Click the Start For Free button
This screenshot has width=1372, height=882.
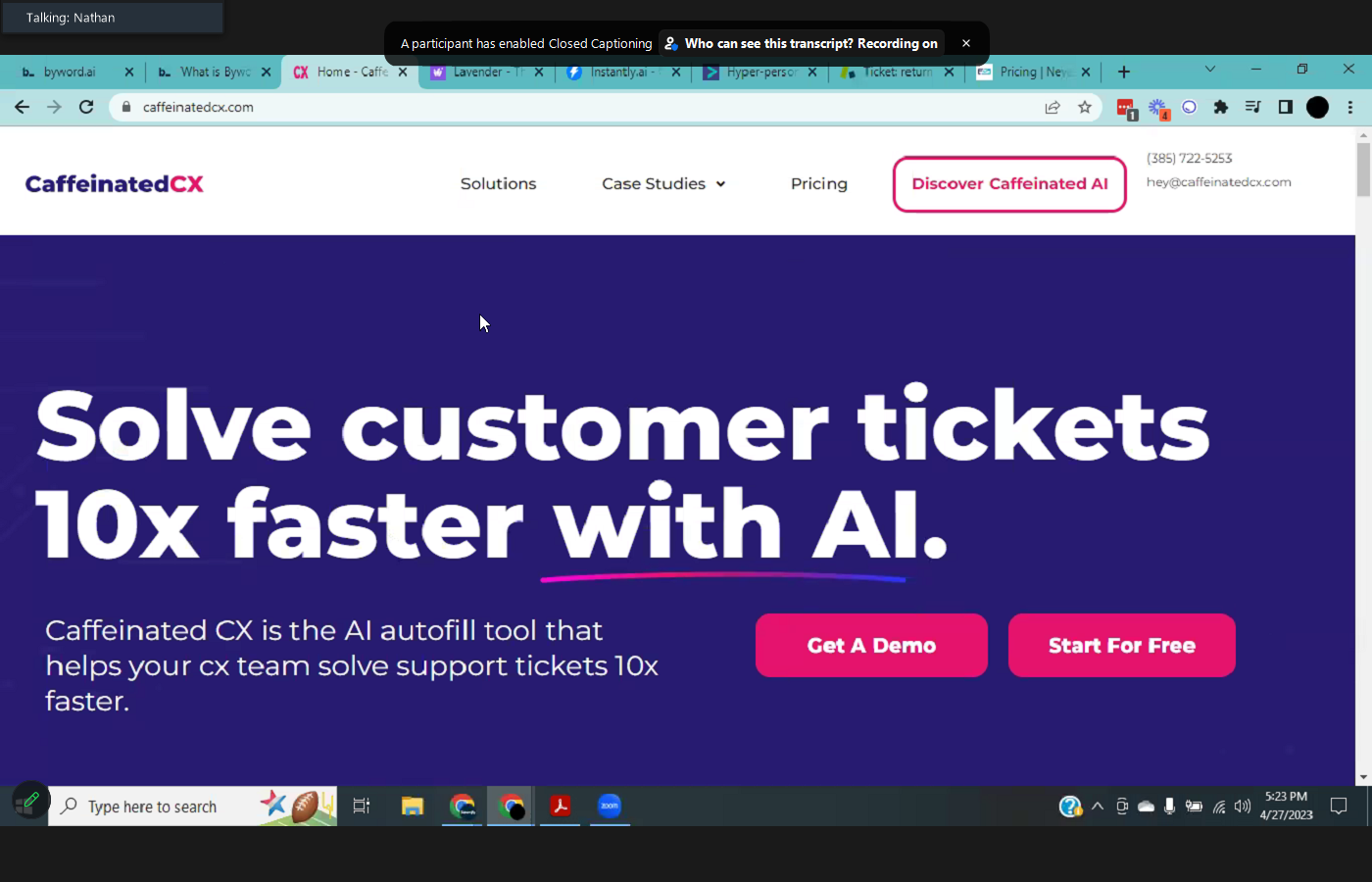point(1122,645)
